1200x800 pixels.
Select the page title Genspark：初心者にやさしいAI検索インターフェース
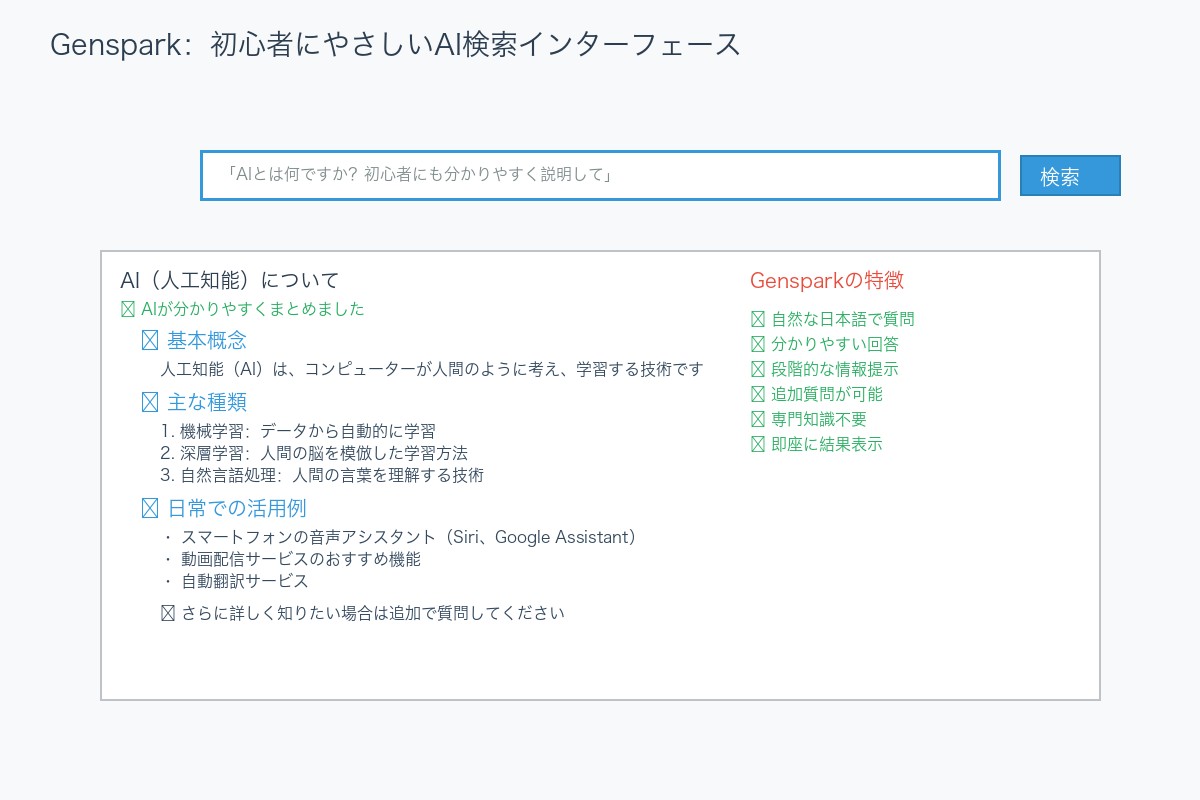coord(396,45)
